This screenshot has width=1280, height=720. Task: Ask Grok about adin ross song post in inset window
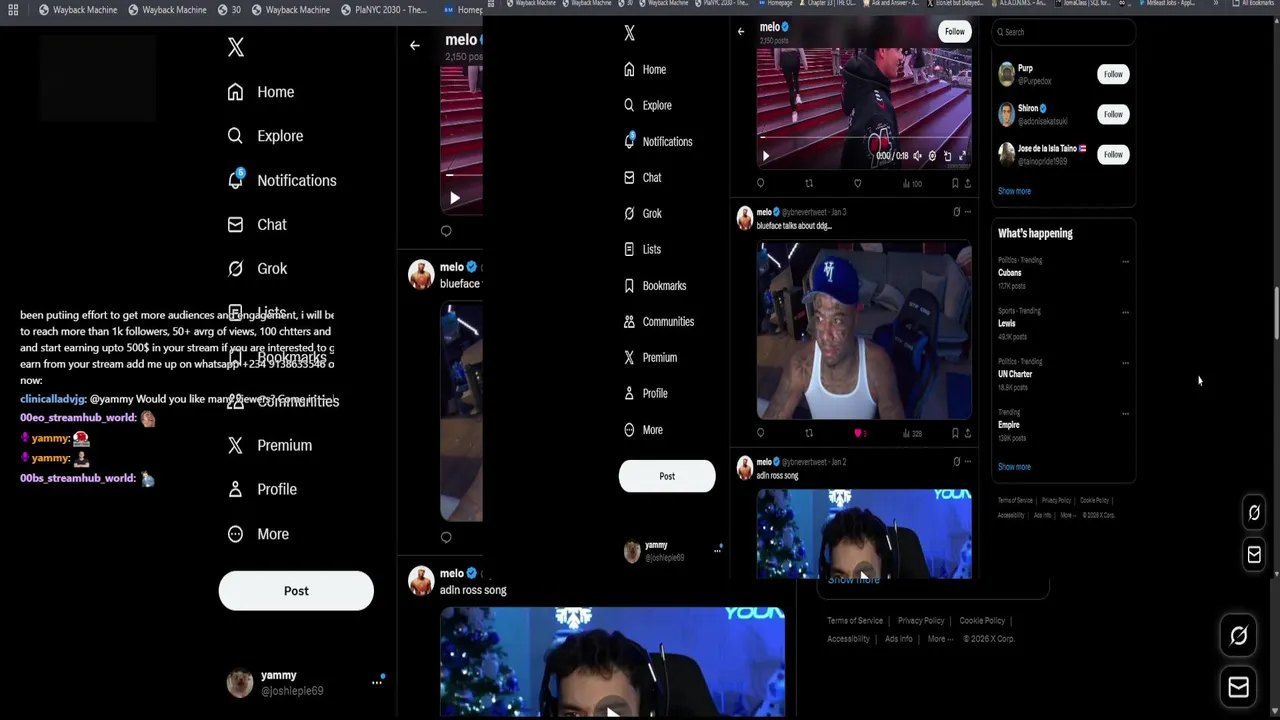(x=956, y=462)
